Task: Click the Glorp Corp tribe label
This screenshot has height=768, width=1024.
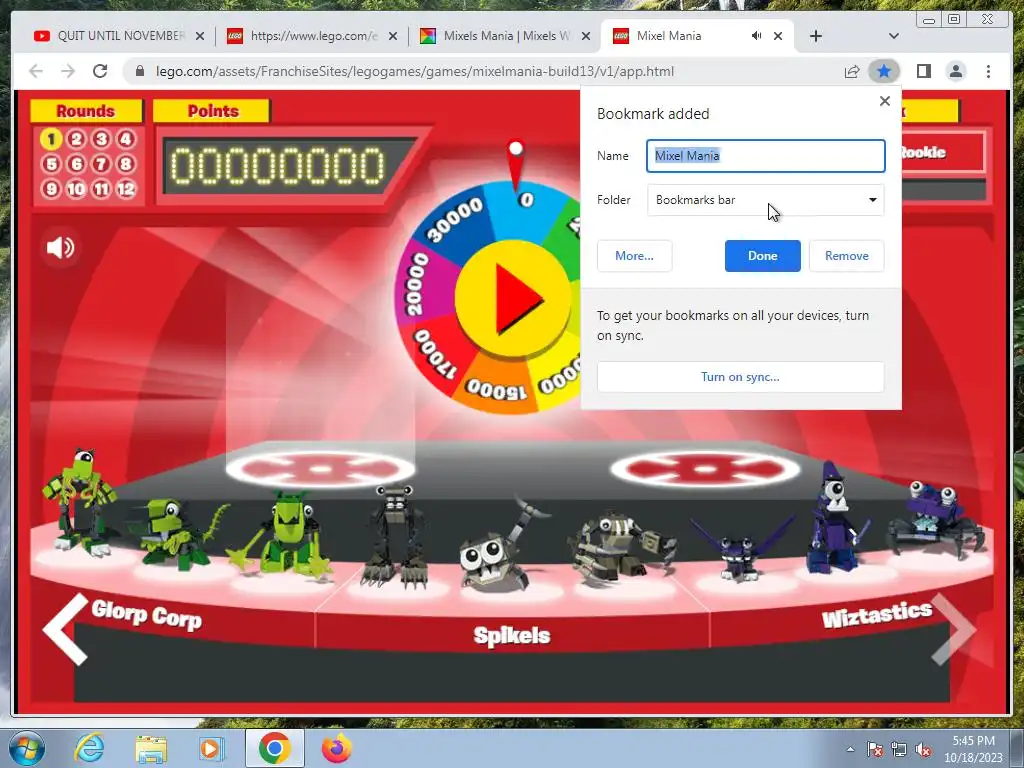Action: point(146,615)
